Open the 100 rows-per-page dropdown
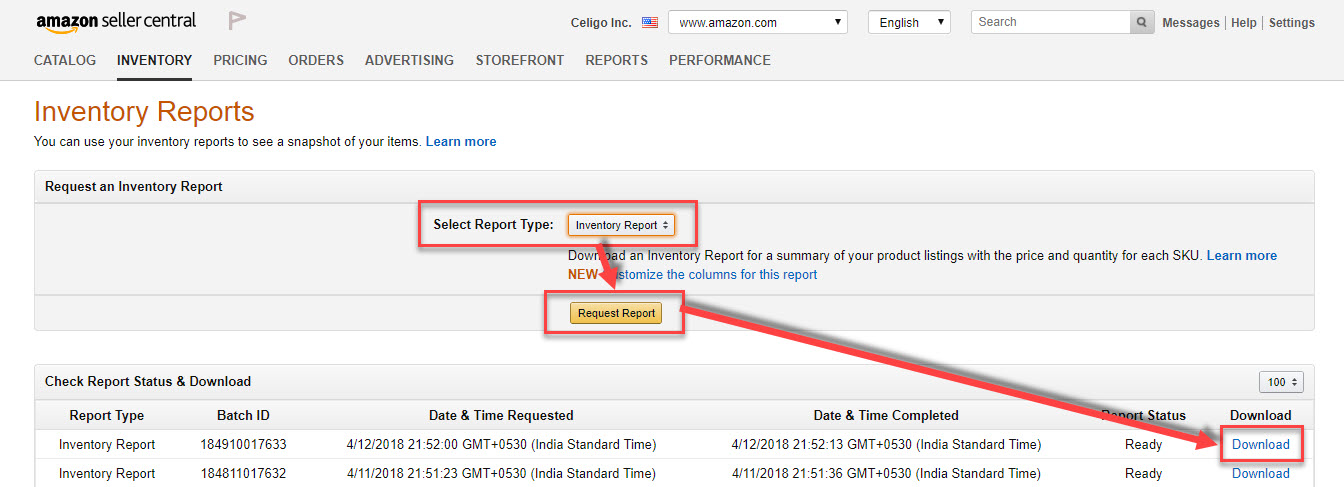 [1282, 382]
